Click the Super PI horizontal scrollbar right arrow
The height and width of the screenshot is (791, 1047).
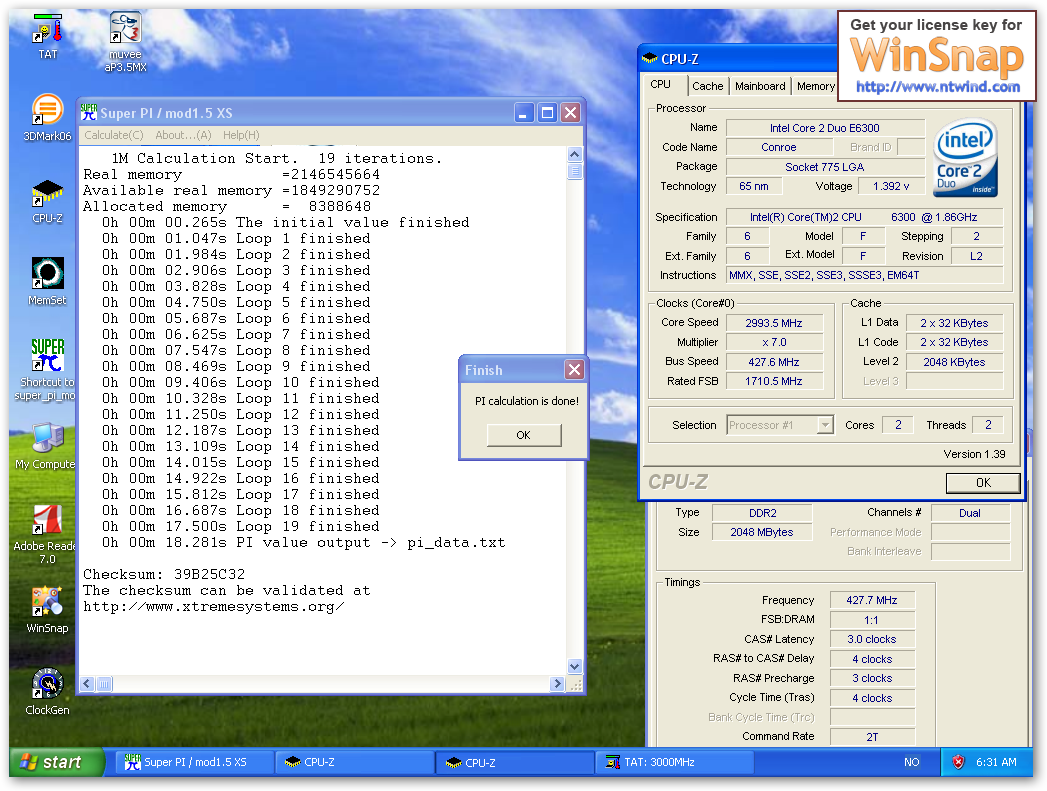click(558, 684)
